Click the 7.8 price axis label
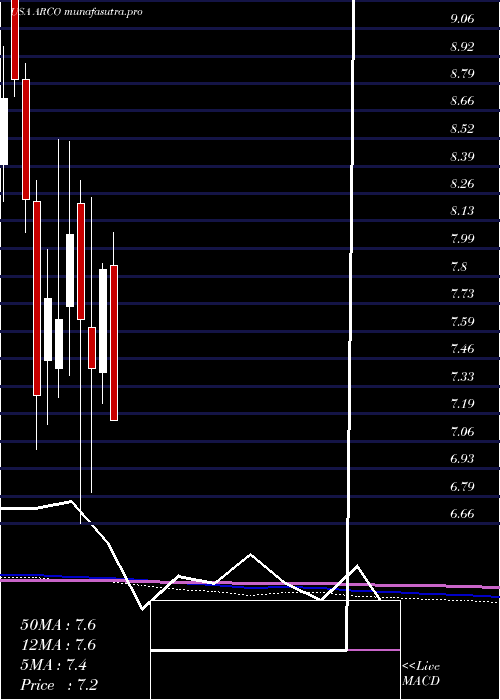The width and height of the screenshot is (500, 700). (x=459, y=267)
